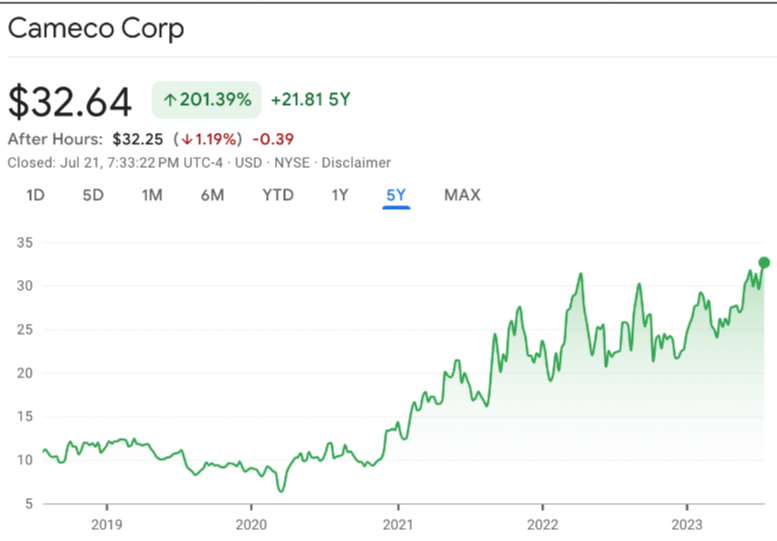Click the green 201.39% gain badge
777x541 pixels.
pyautogui.click(x=207, y=100)
